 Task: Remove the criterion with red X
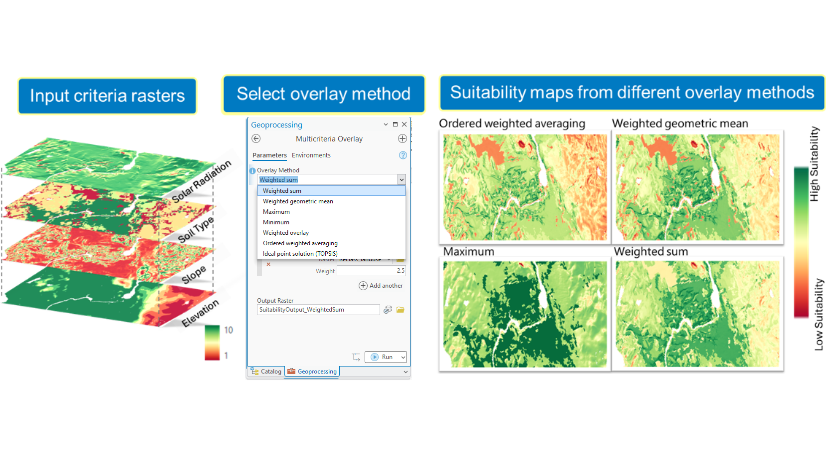pyautogui.click(x=268, y=264)
